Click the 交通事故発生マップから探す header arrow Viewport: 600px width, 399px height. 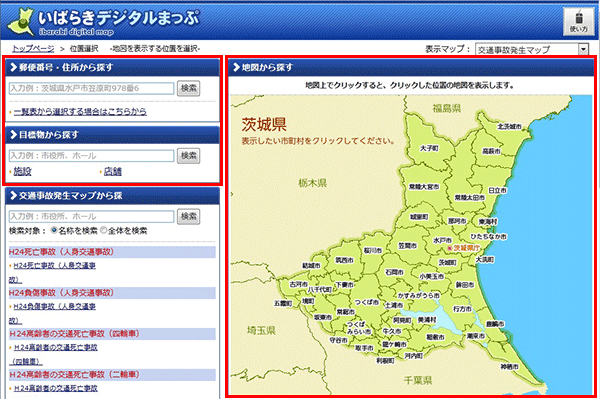(x=13, y=195)
